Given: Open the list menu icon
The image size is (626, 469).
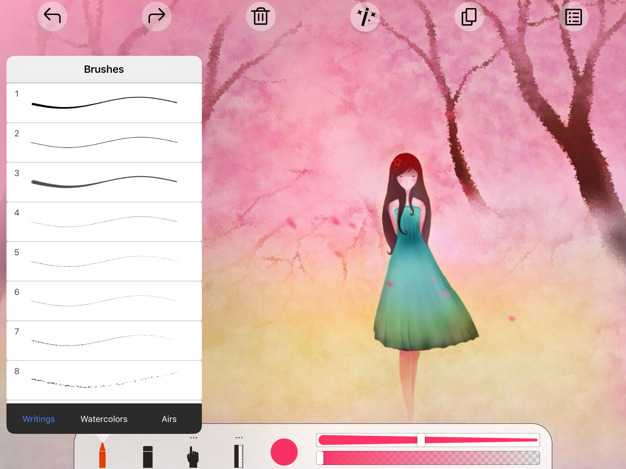Looking at the screenshot, I should 573,16.
